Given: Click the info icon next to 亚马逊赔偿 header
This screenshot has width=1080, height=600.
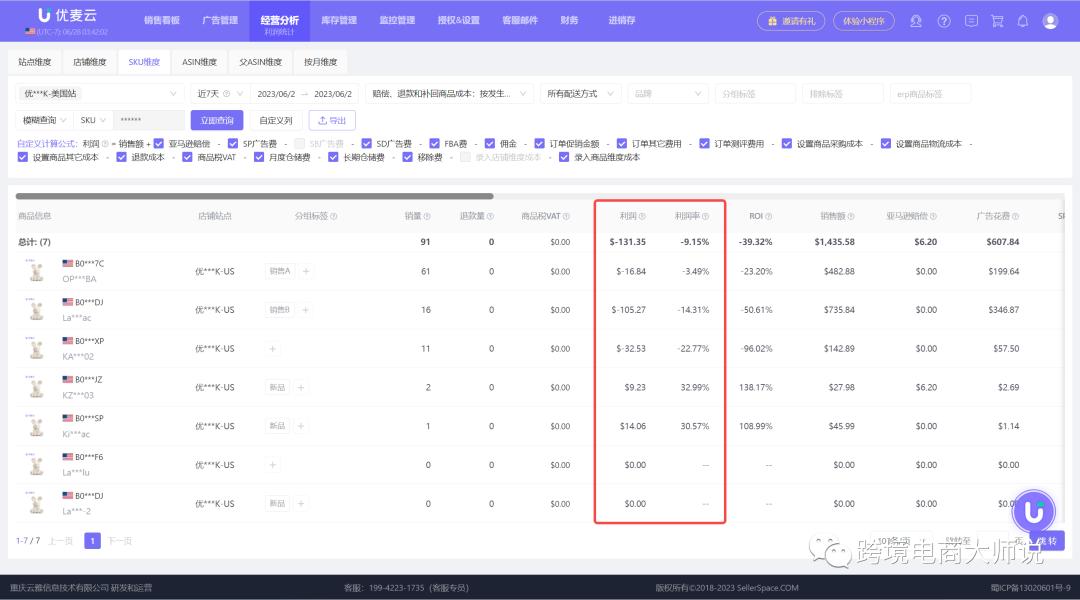Looking at the screenshot, I should point(933,216).
